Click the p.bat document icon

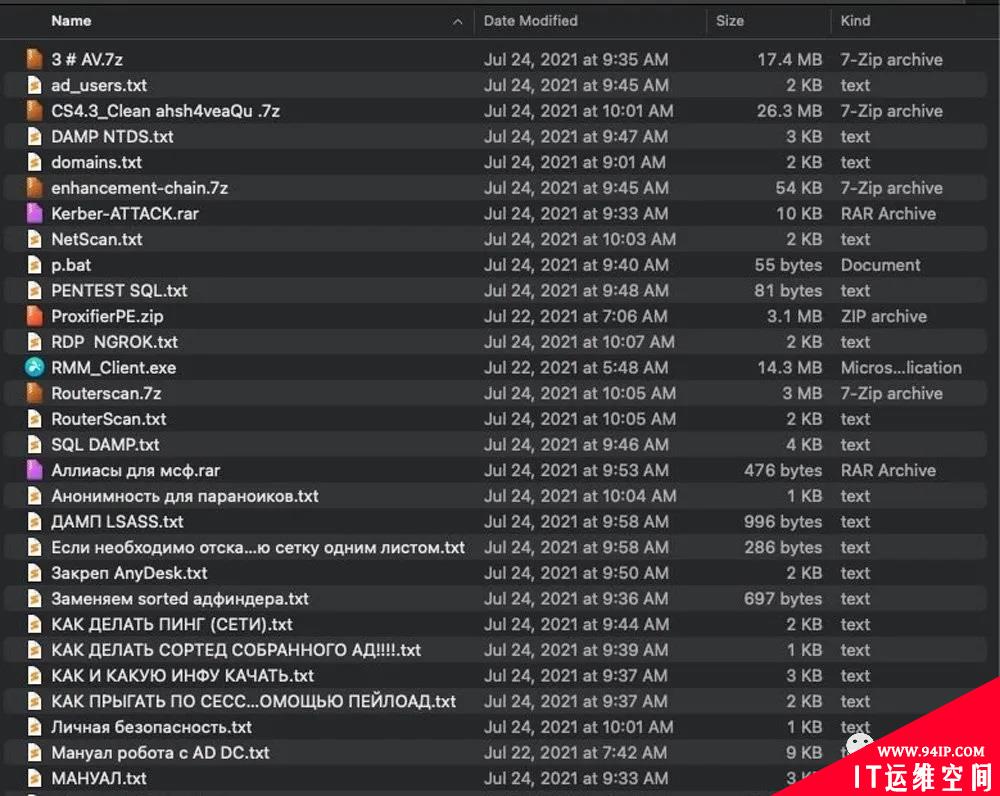[x=34, y=265]
